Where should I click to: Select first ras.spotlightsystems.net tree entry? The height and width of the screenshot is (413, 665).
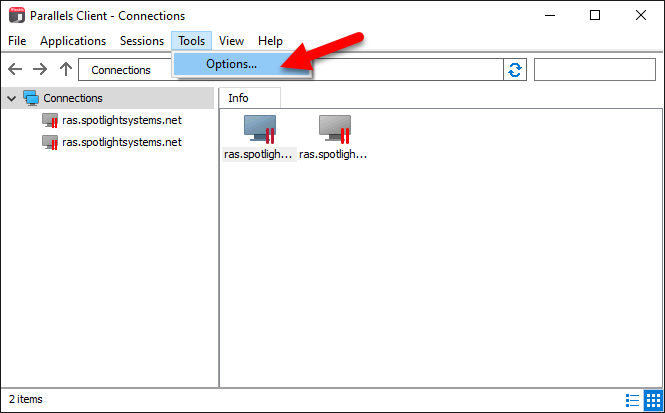pos(121,120)
